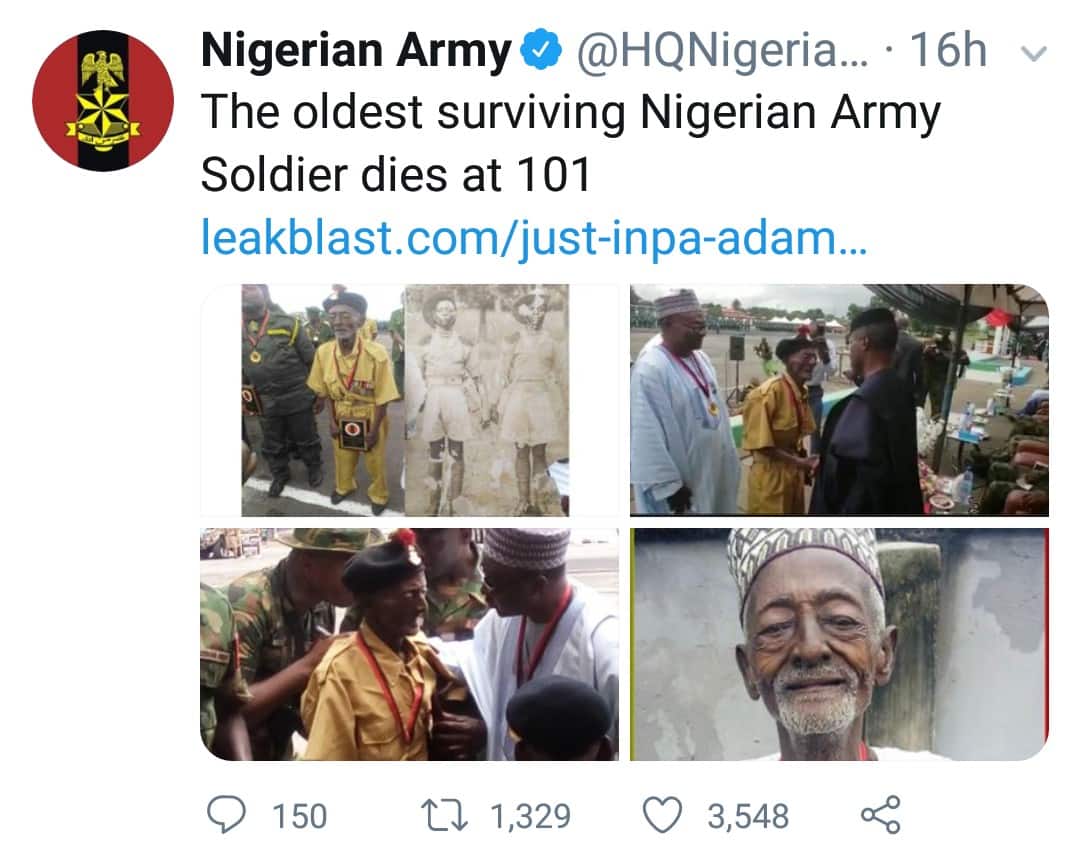Open photo of soldiers adjusting veteran's uniform
This screenshot has height=856, width=1080.
point(409,644)
